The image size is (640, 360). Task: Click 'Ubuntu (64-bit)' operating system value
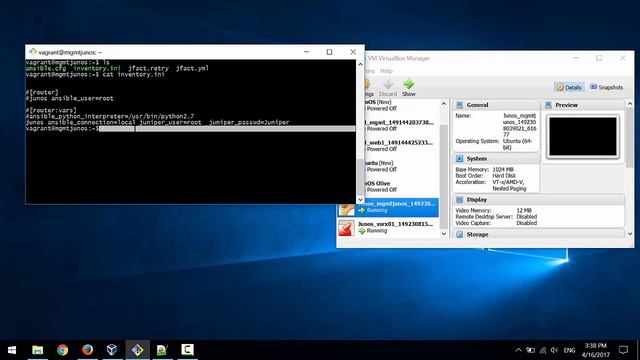click(517, 144)
